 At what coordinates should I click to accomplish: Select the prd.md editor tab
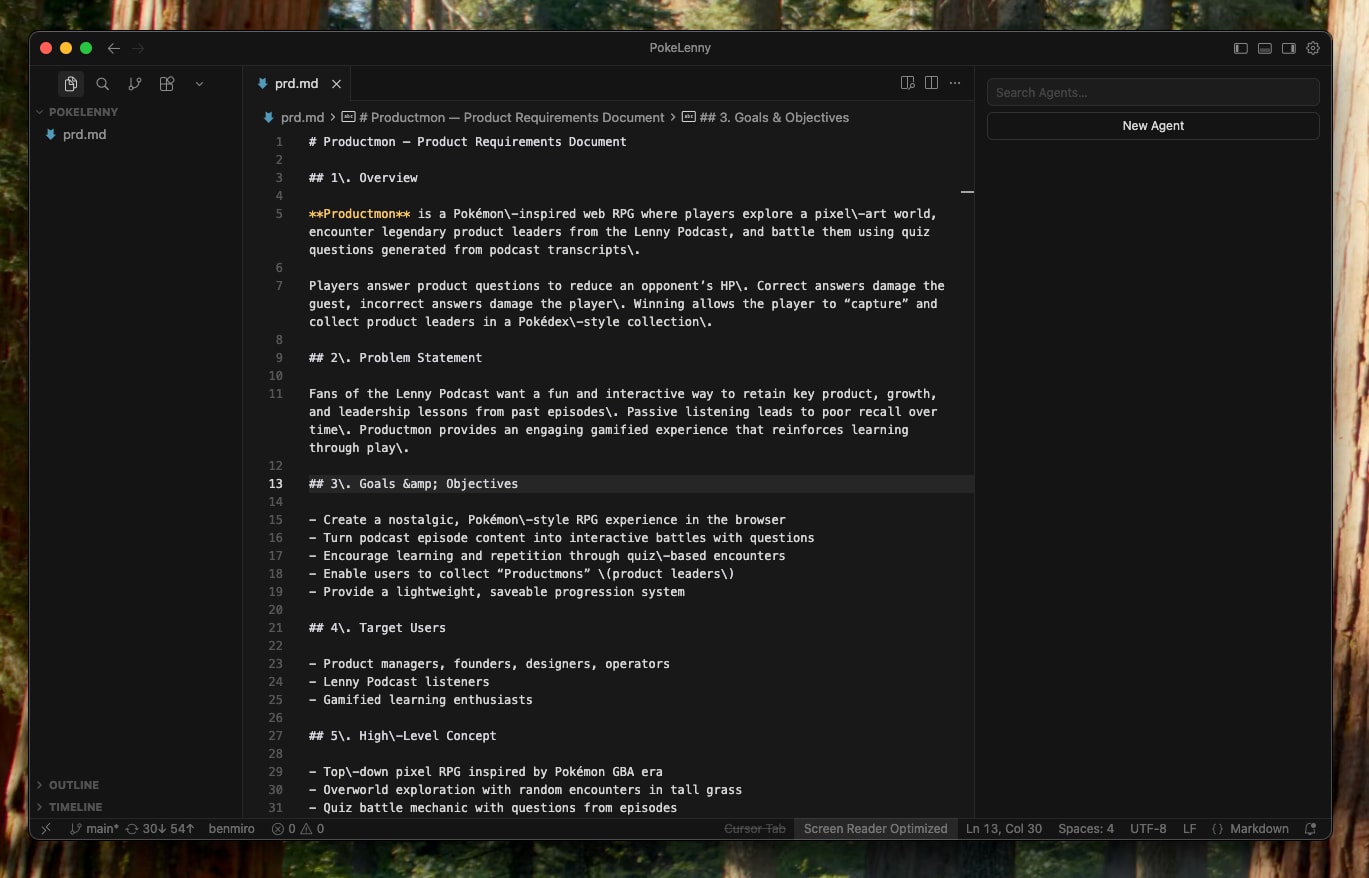tap(298, 84)
